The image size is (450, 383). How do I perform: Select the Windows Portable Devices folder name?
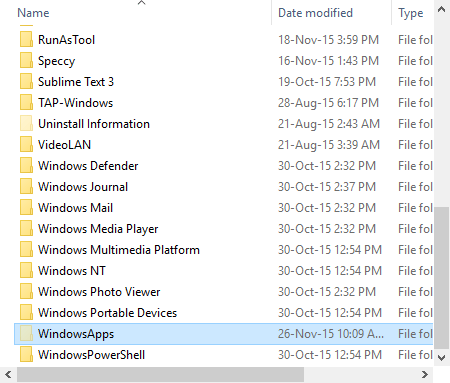point(107,313)
